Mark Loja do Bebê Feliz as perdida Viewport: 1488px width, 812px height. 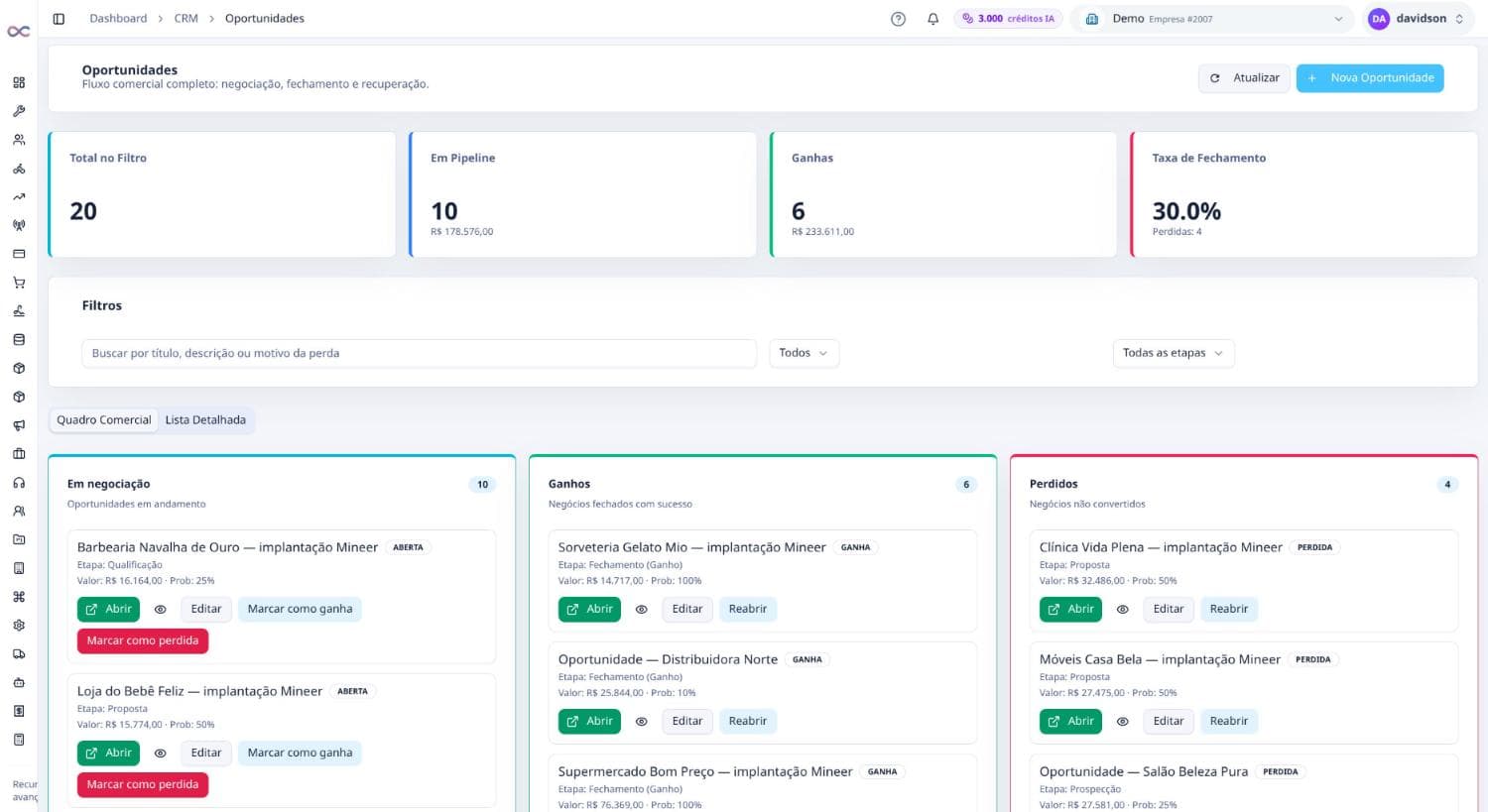point(143,785)
